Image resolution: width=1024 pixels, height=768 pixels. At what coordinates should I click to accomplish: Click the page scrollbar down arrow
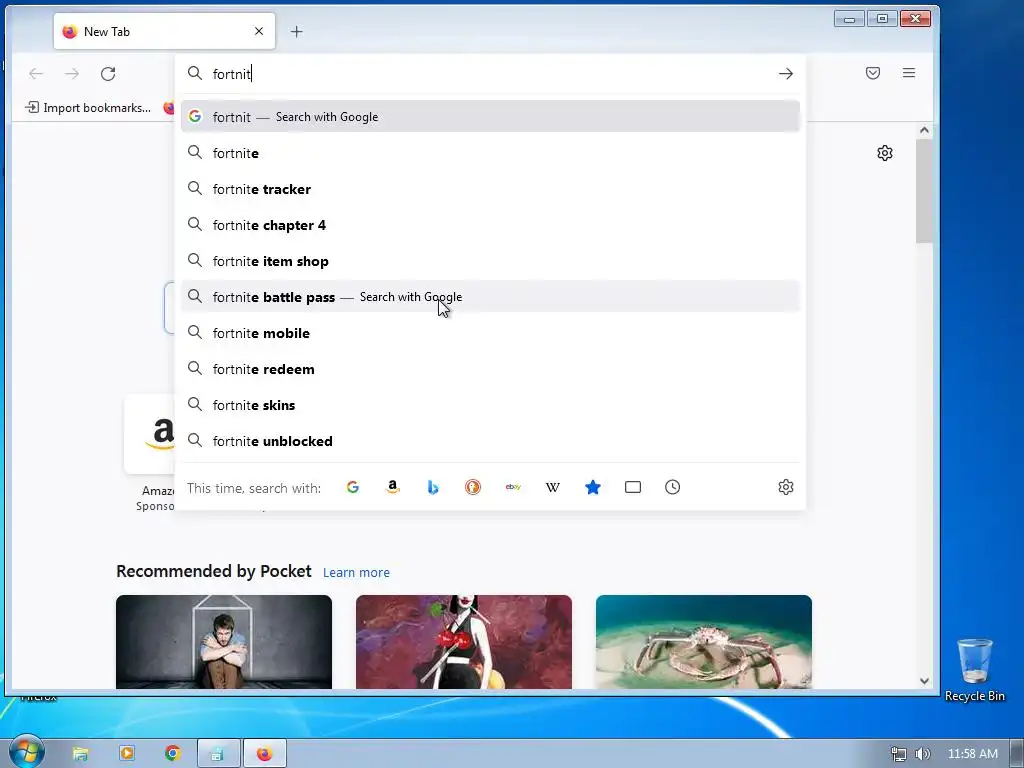(x=924, y=680)
